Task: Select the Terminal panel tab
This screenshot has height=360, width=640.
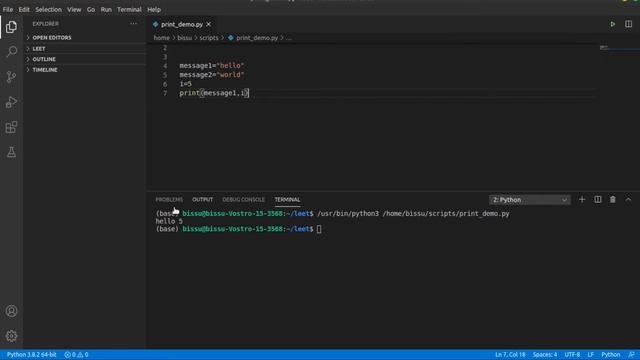Action: 287,200
